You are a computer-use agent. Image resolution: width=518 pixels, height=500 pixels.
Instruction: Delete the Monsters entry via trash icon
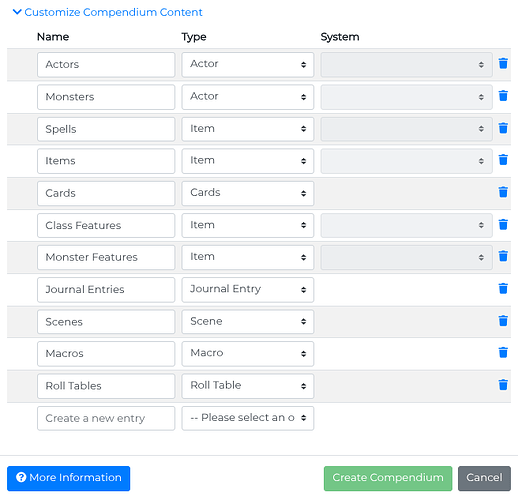(503, 96)
